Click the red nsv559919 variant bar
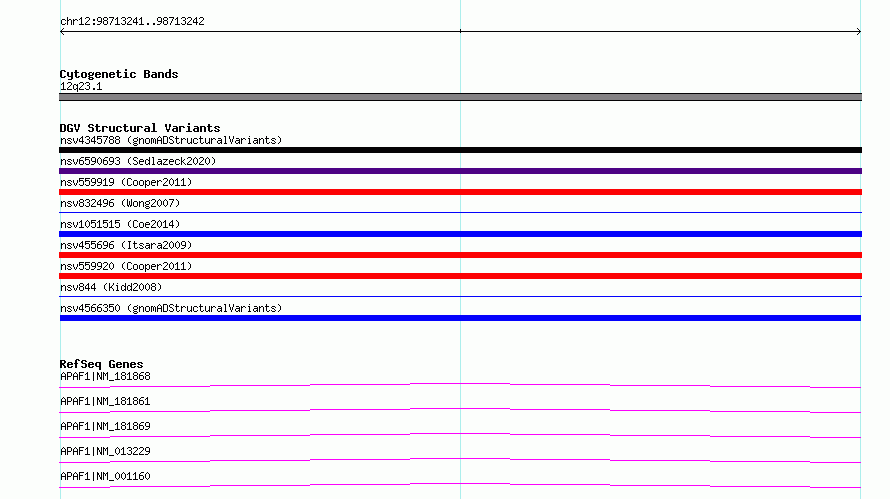This screenshot has height=499, width=890. tap(460, 192)
